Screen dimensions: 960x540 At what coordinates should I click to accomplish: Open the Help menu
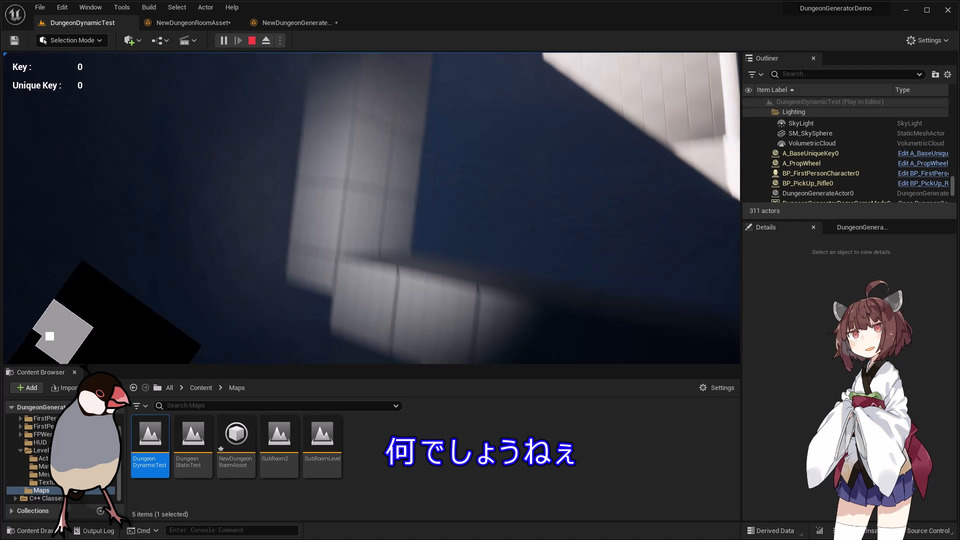231,7
